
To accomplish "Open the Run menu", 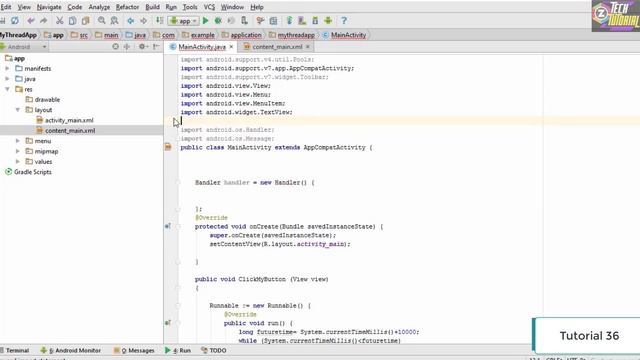I will [x=171, y=7].
